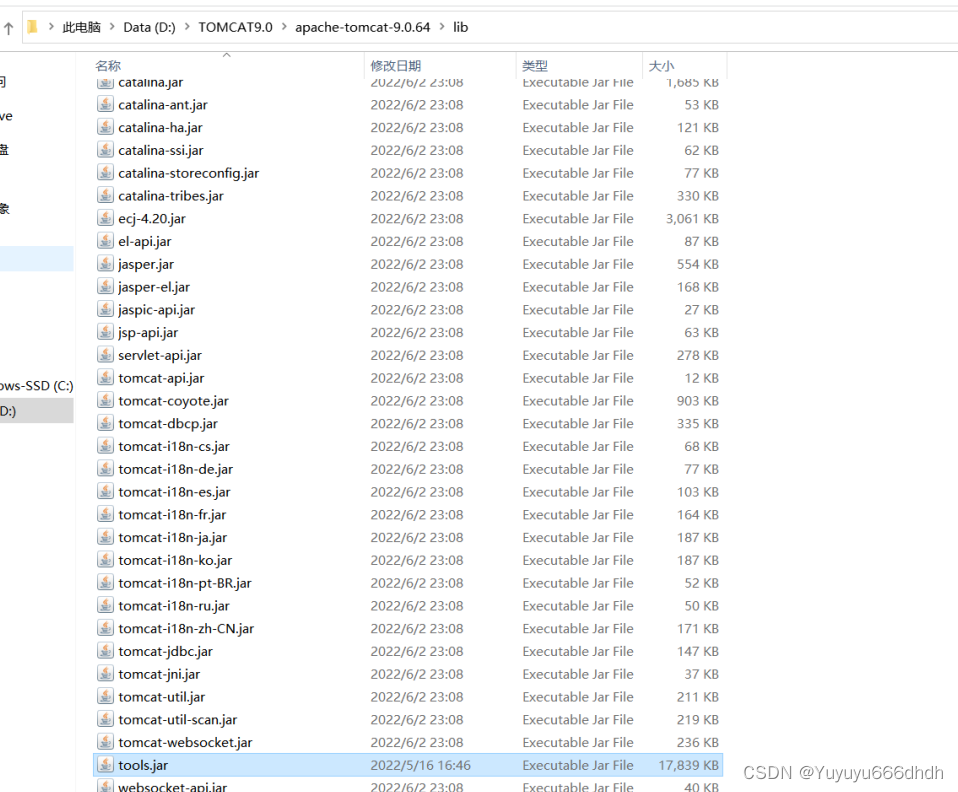The image size is (958, 792).
Task: Click Executable Jar File type of jasper.jar
Action: (578, 264)
